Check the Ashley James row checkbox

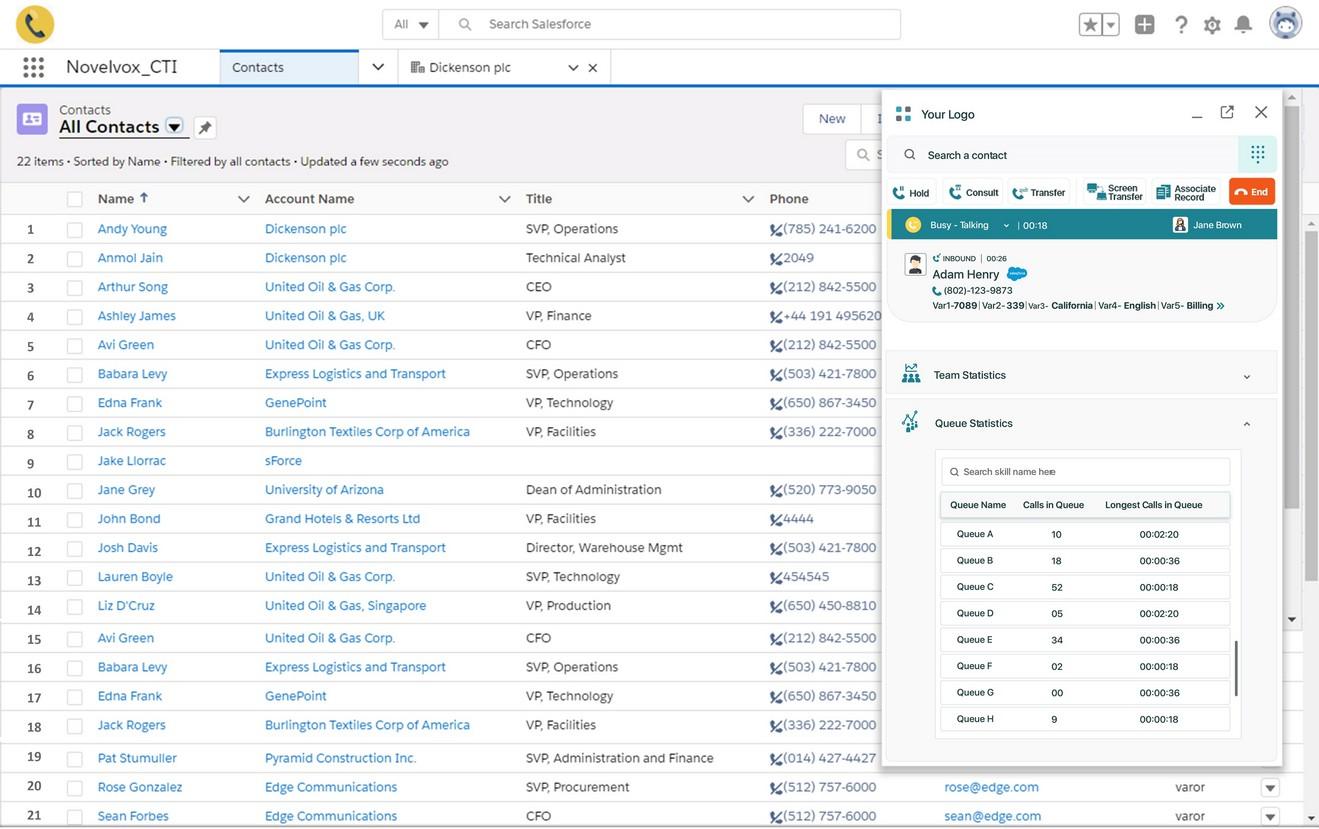pos(75,317)
